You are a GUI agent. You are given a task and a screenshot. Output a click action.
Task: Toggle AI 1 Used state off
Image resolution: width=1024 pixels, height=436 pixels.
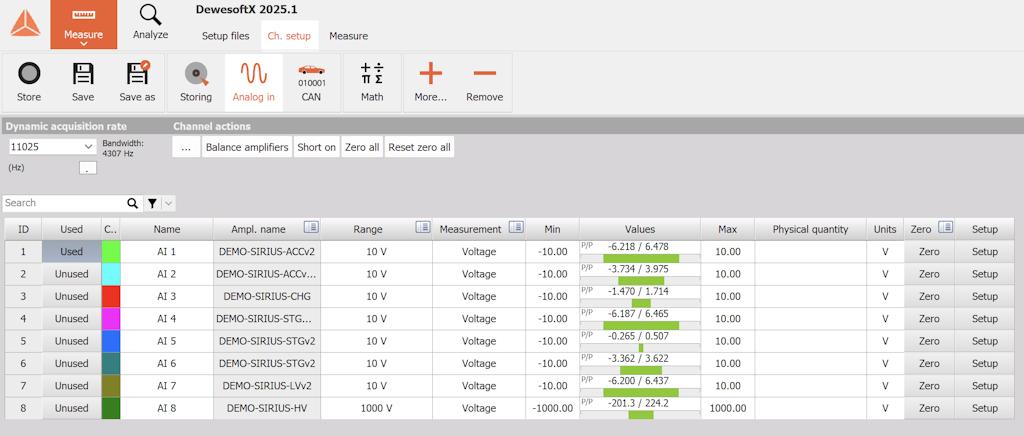click(72, 252)
